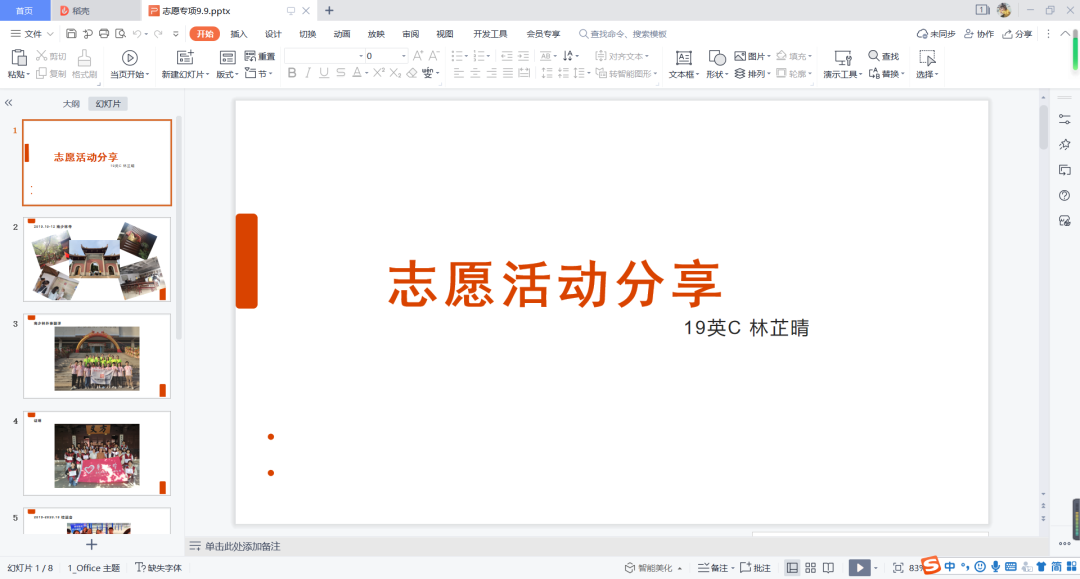This screenshot has height=579, width=1080.
Task: Switch to slide sorter view in status bar
Action: [x=810, y=568]
